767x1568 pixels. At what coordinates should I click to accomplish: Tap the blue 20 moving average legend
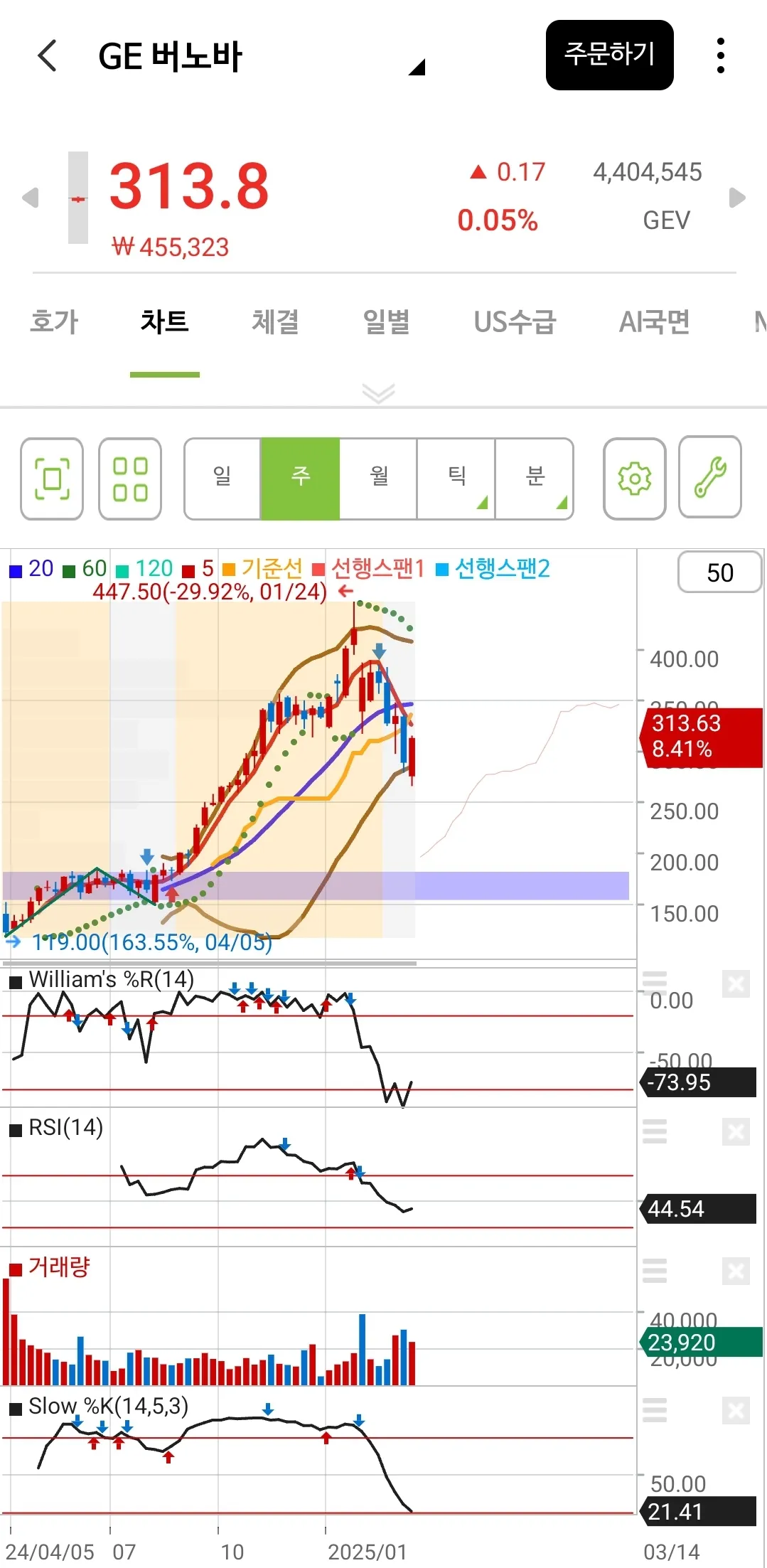31,569
